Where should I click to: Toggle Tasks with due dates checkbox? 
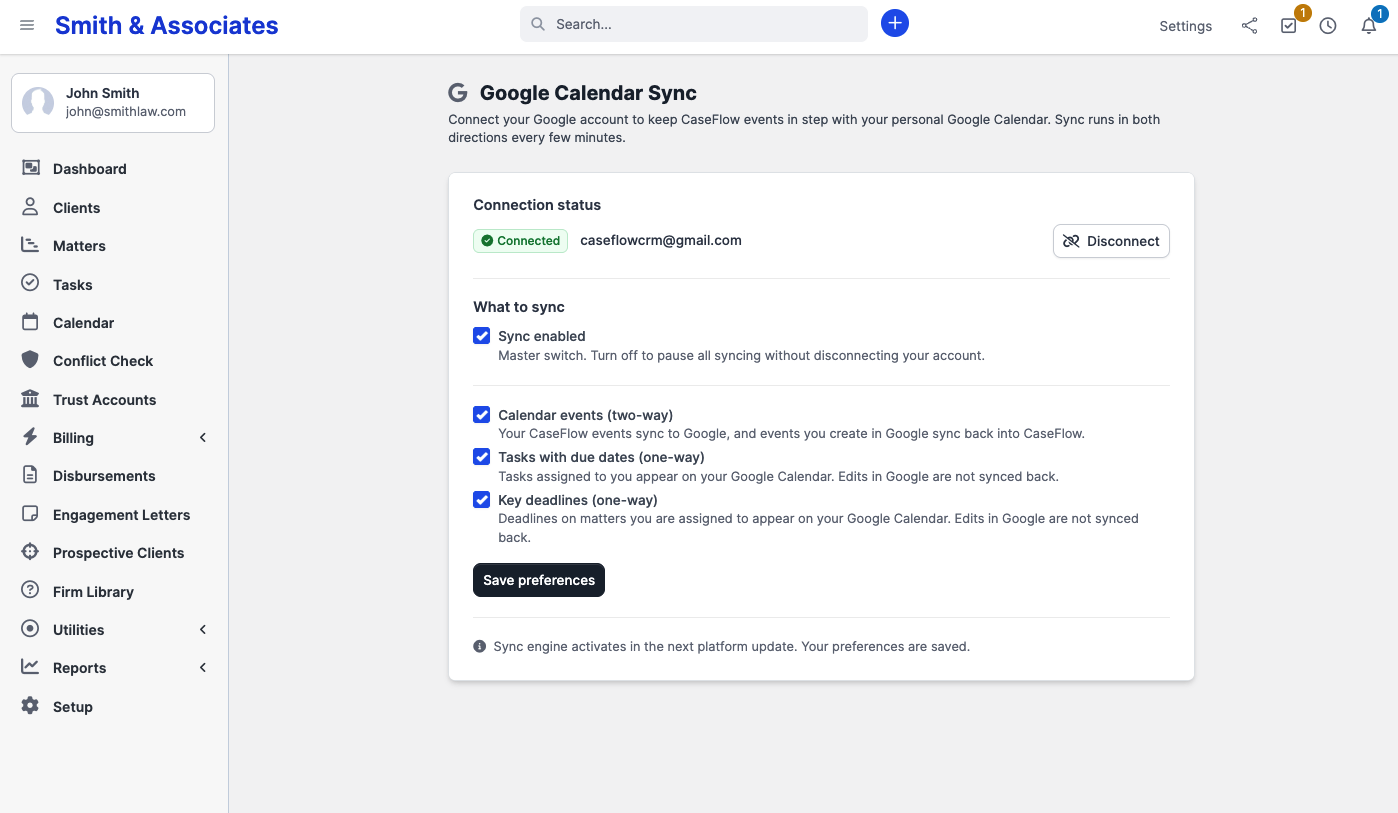click(x=482, y=457)
